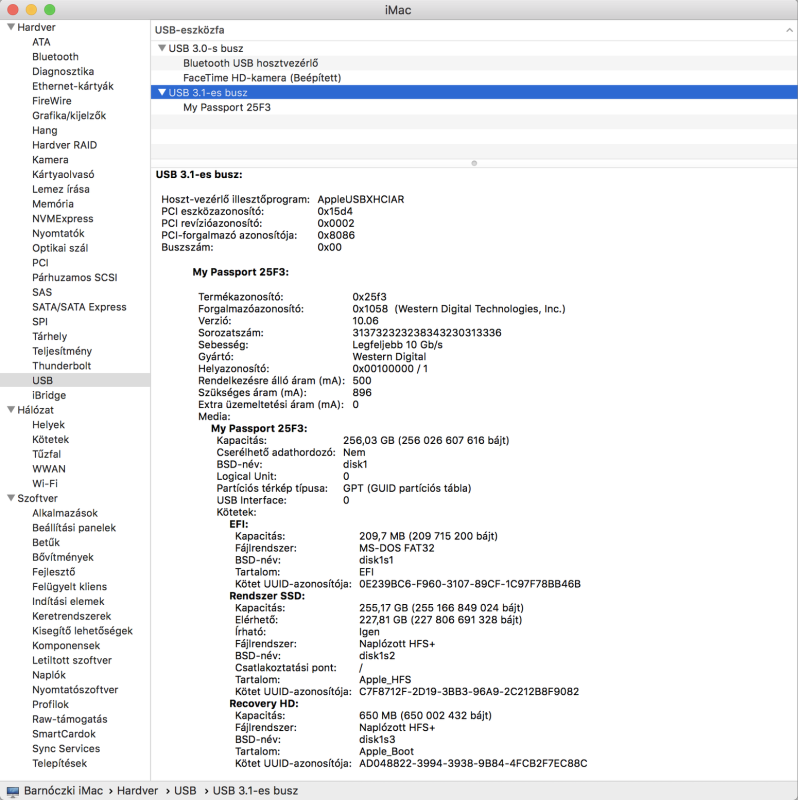Select SAS in the sidebar

click(42, 292)
